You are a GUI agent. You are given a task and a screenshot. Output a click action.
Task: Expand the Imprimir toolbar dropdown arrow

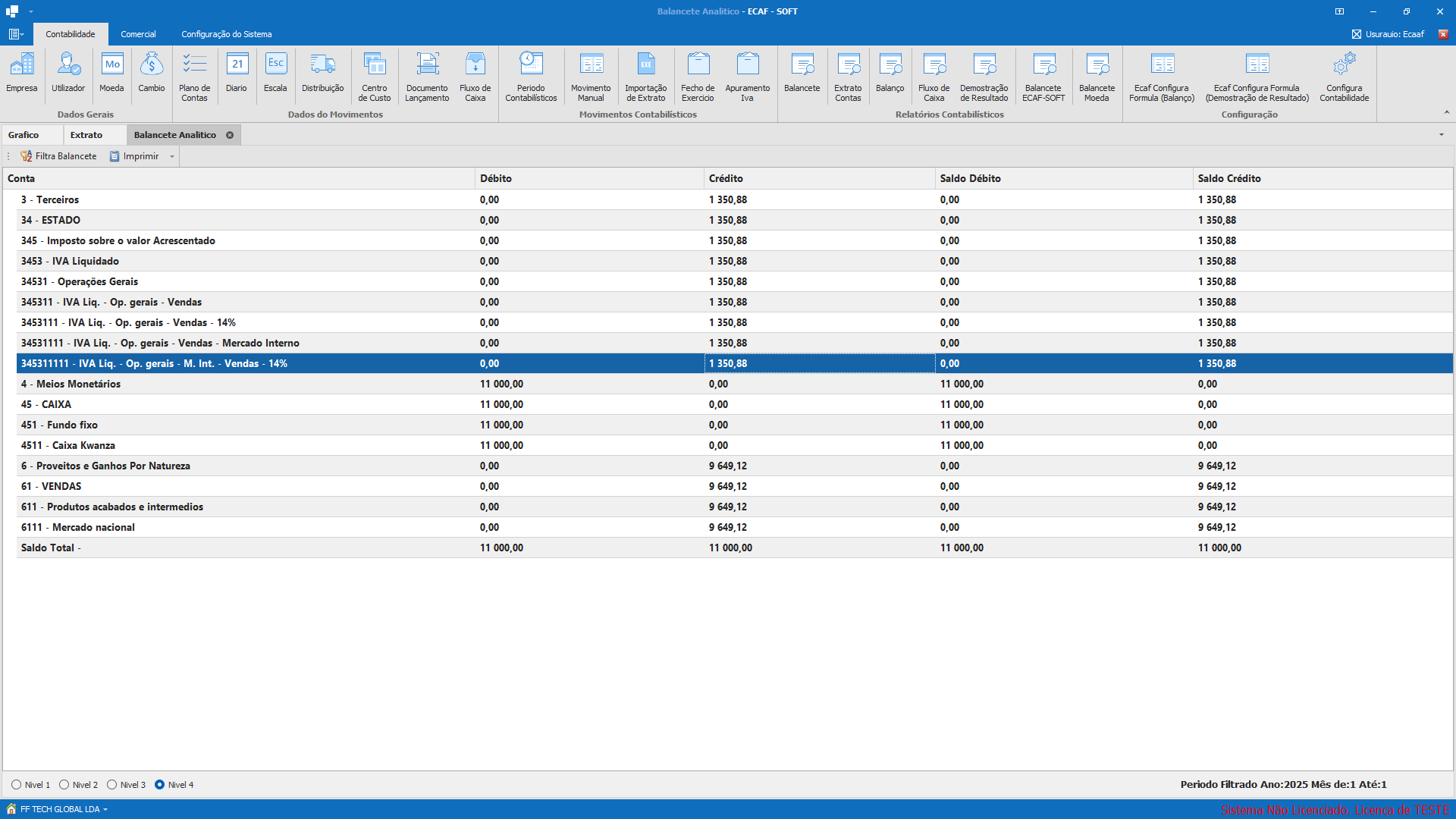click(x=172, y=157)
